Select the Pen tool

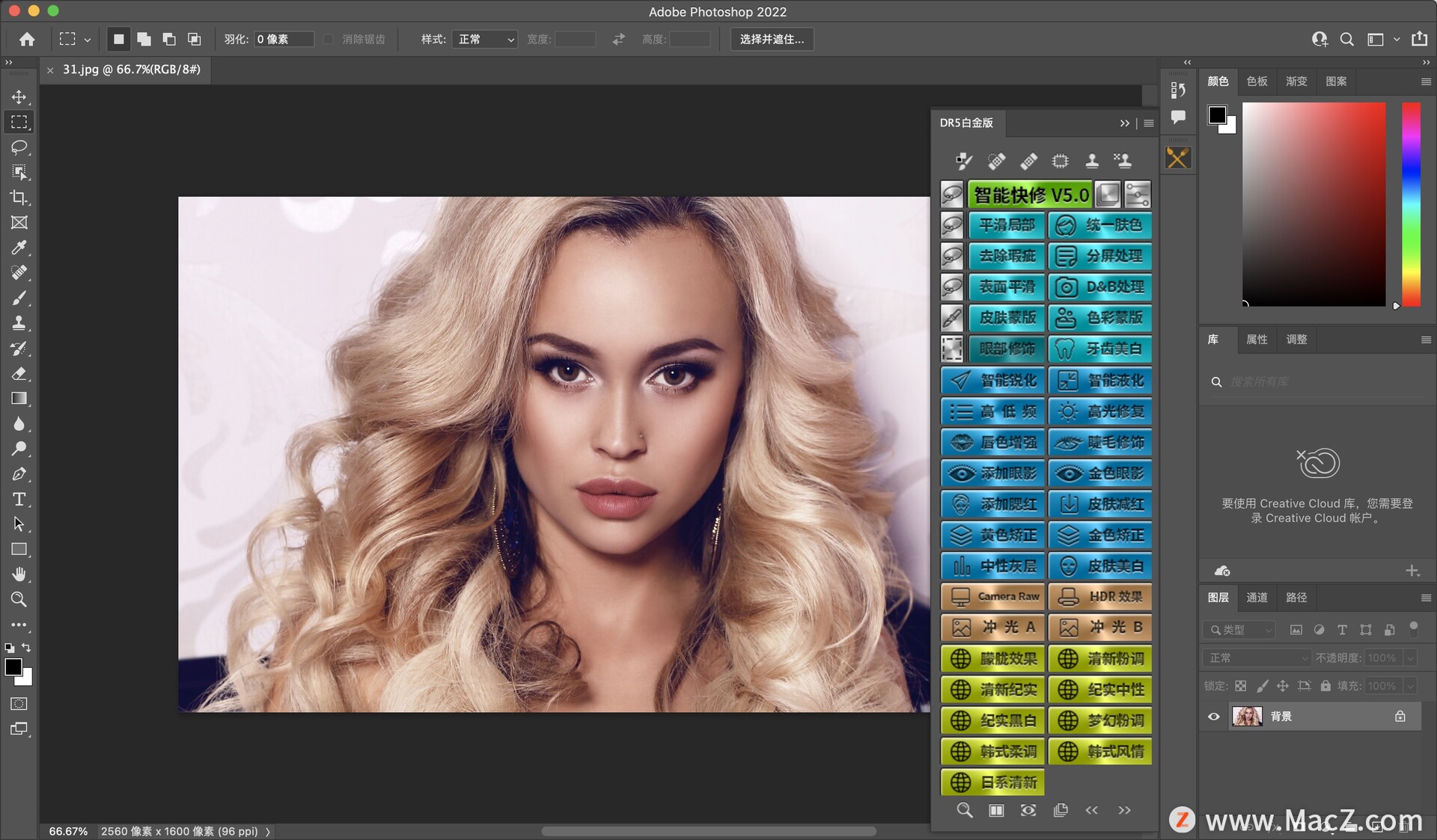point(19,474)
